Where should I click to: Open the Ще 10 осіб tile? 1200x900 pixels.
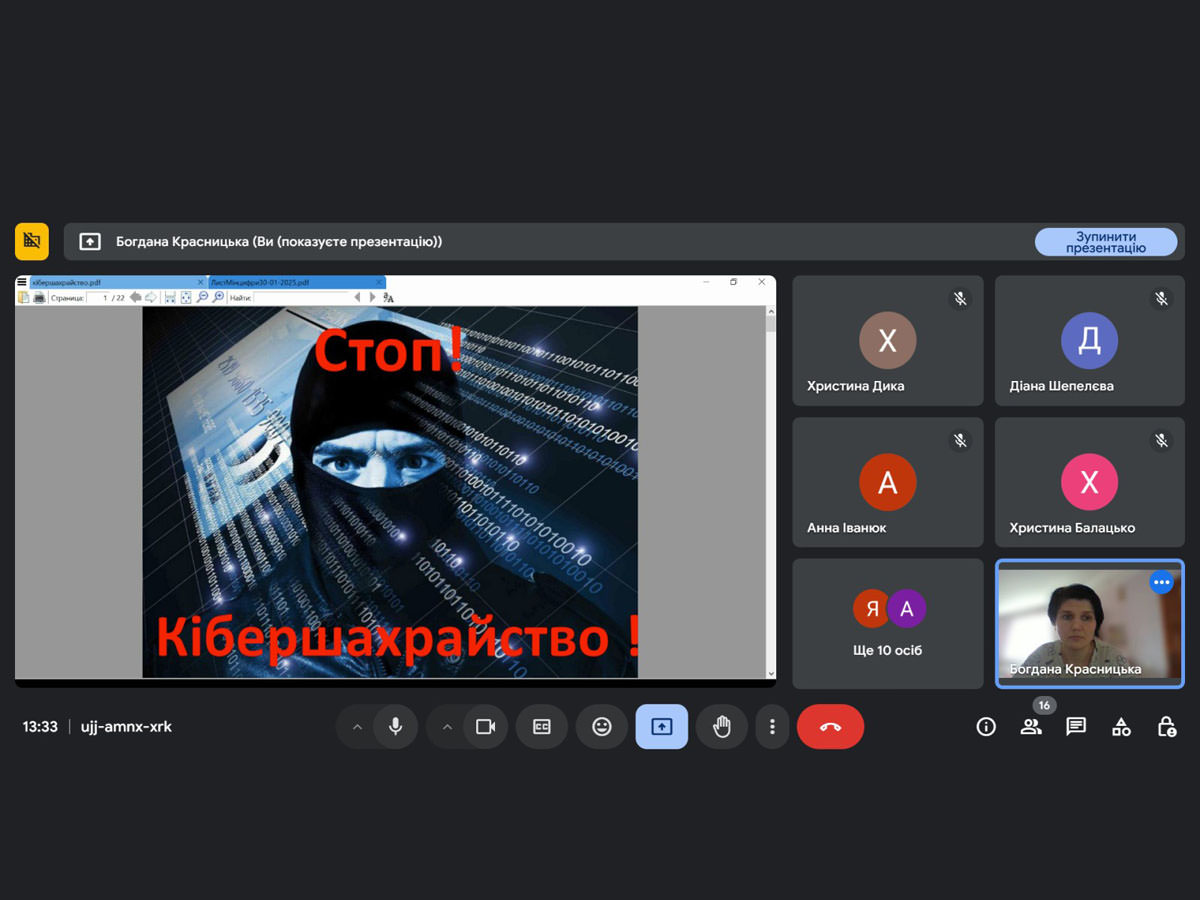point(888,624)
